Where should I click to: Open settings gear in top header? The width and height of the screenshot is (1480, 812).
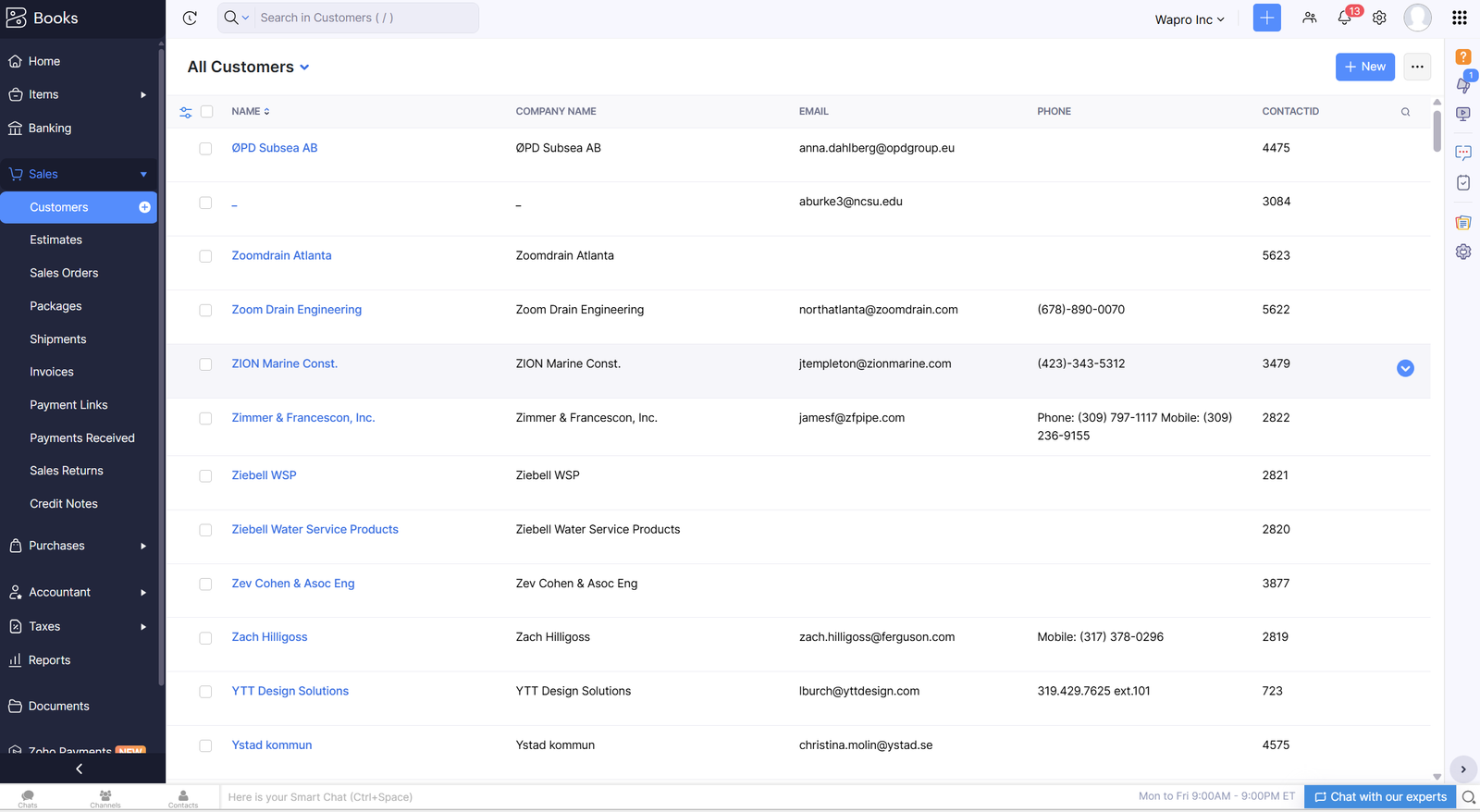(1379, 18)
